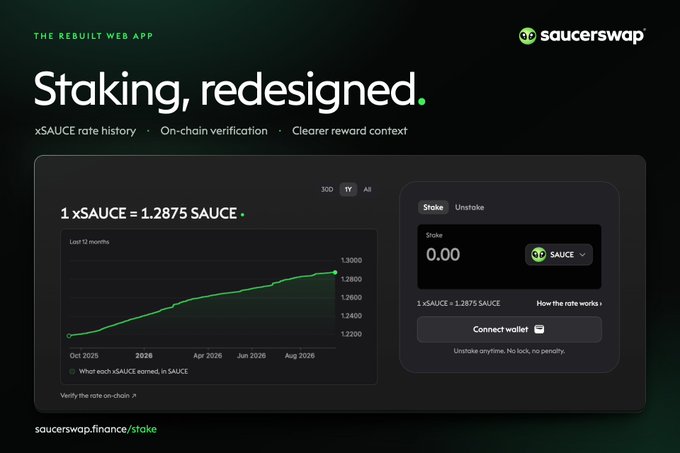This screenshot has height=453, width=680.
Task: Click the 1.2600 axis value
Action: 351,297
